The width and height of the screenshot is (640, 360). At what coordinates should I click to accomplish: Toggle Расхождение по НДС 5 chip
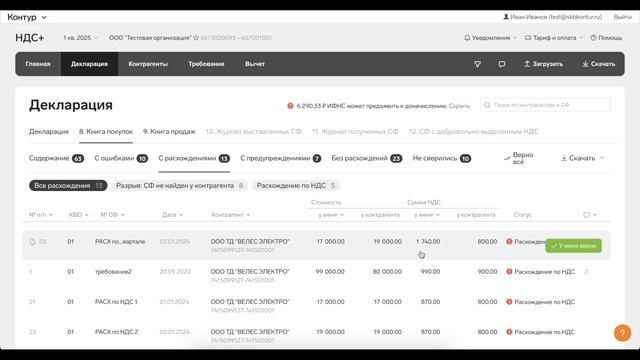296,186
